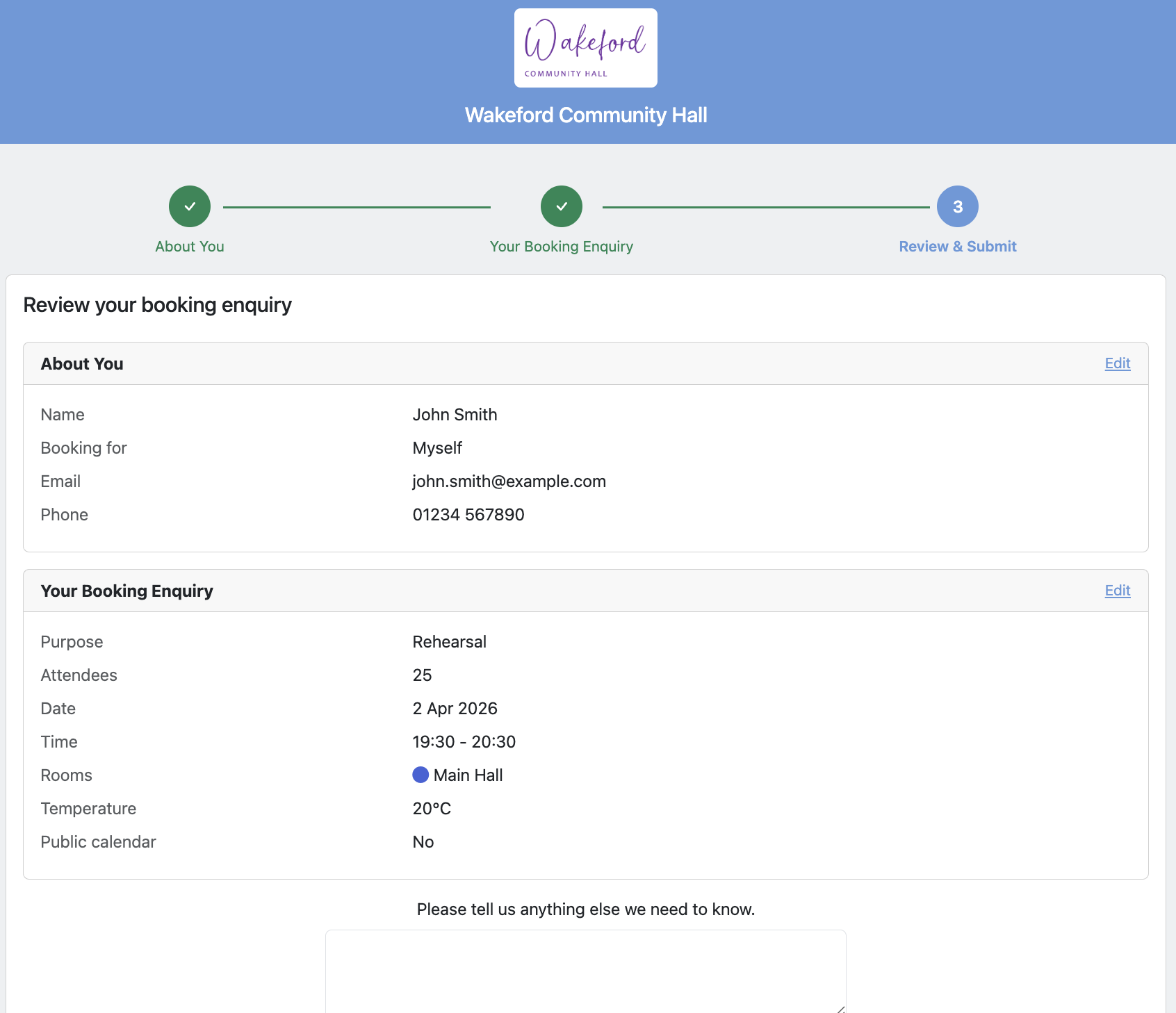Click the Wakeford Community Hall header title
1176x1013 pixels.
click(585, 115)
